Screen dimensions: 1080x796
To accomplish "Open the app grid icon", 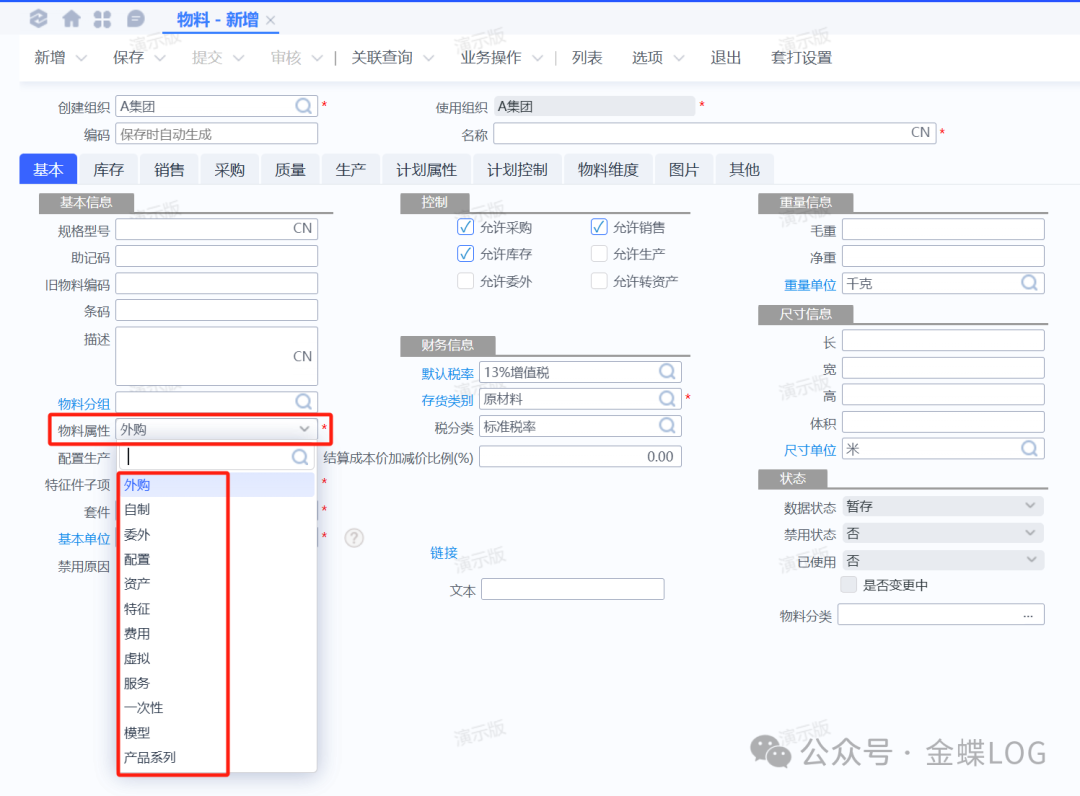I will [x=102, y=19].
